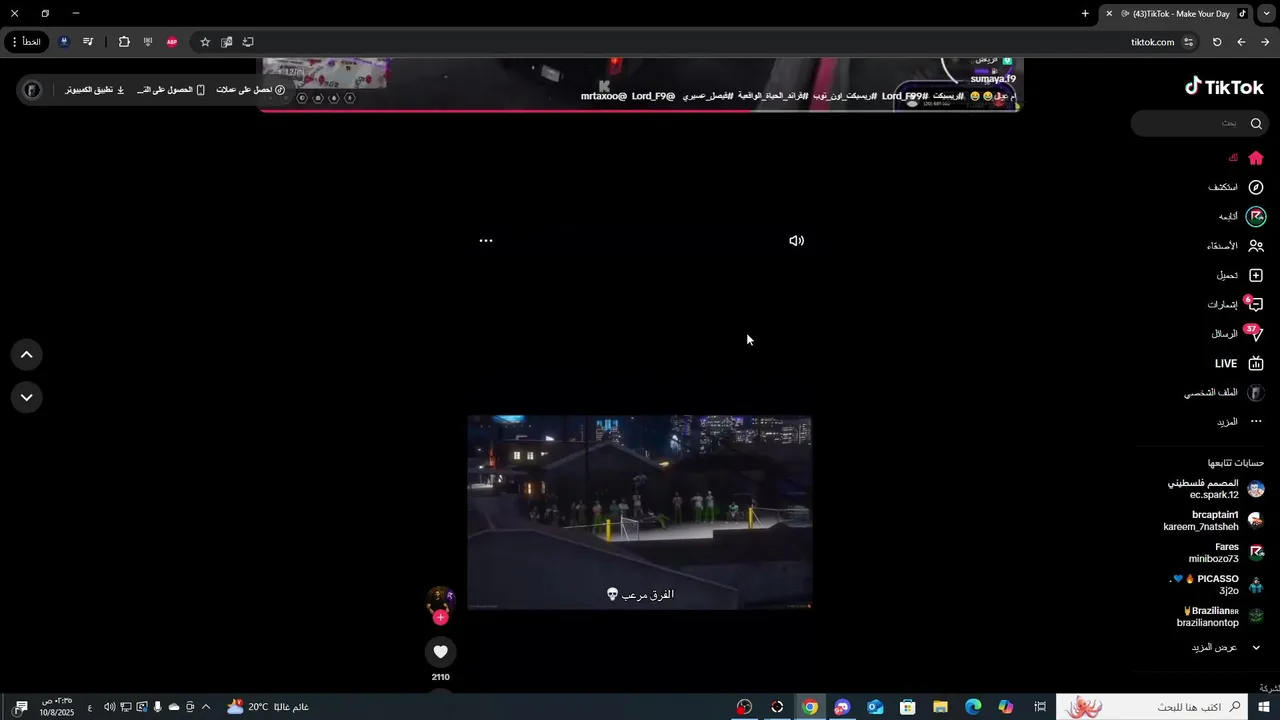Open the volume control in system tray

point(109,707)
